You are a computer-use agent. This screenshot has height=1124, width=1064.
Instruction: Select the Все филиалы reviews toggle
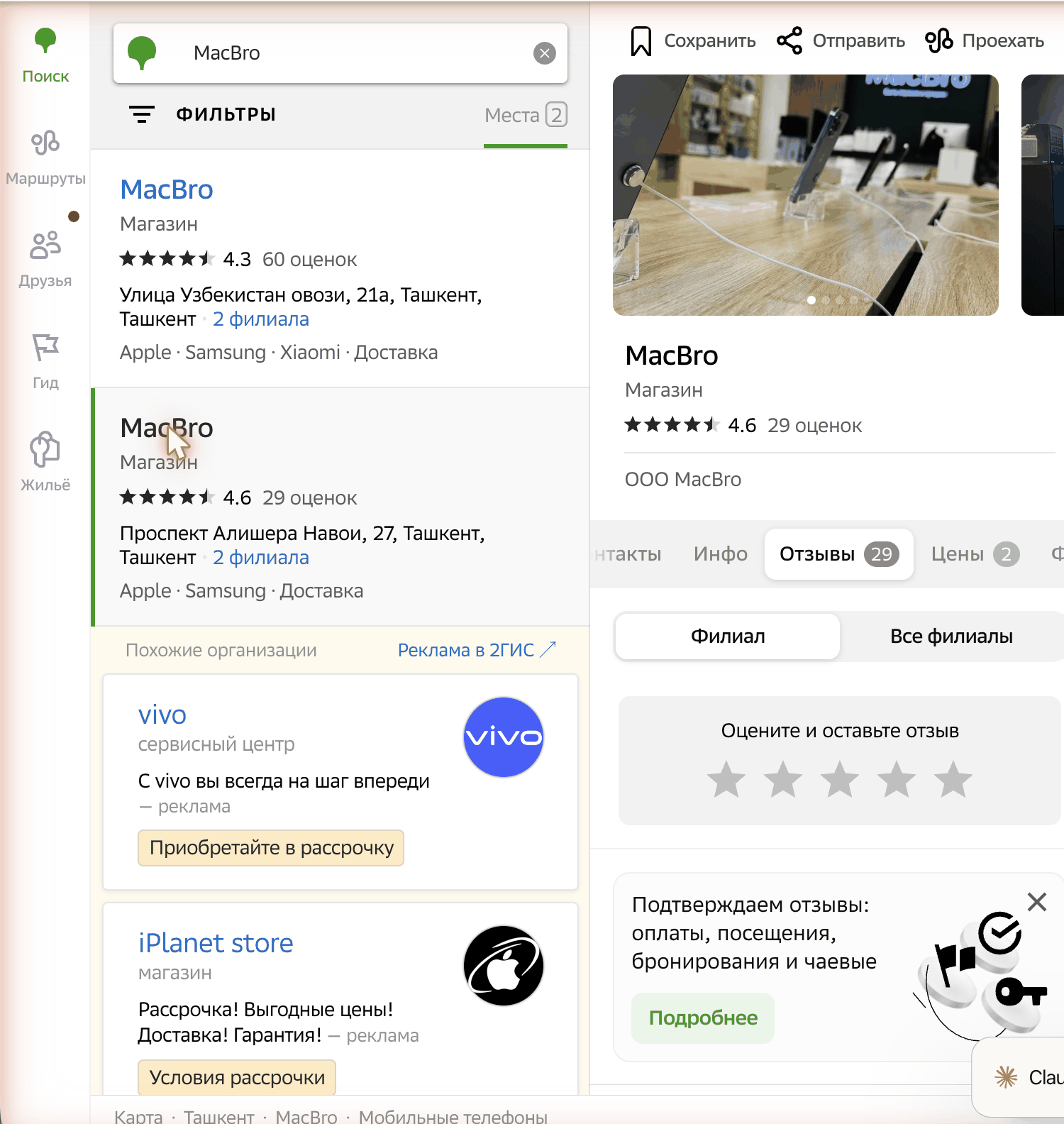(x=951, y=637)
